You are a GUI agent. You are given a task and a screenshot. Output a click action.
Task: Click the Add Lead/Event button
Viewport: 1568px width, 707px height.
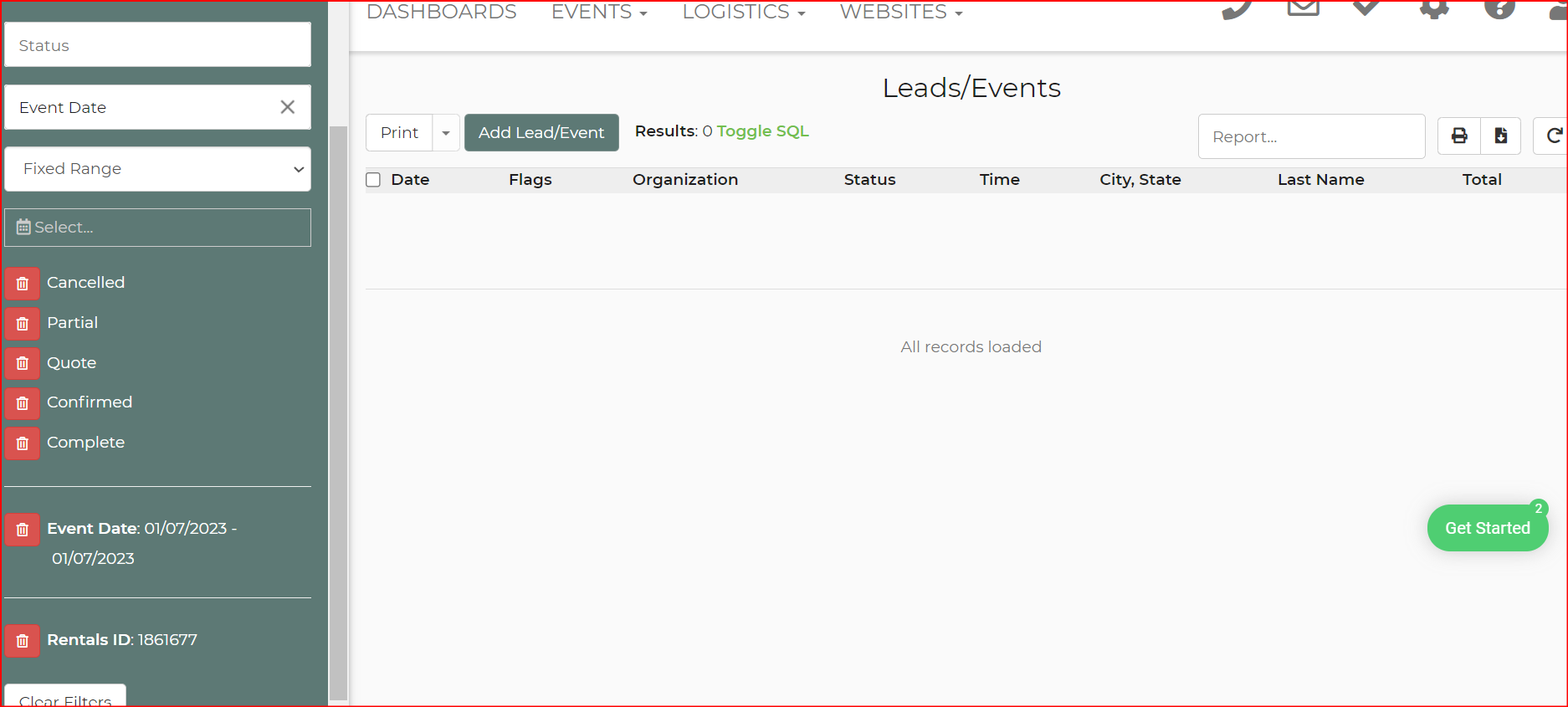pos(541,133)
